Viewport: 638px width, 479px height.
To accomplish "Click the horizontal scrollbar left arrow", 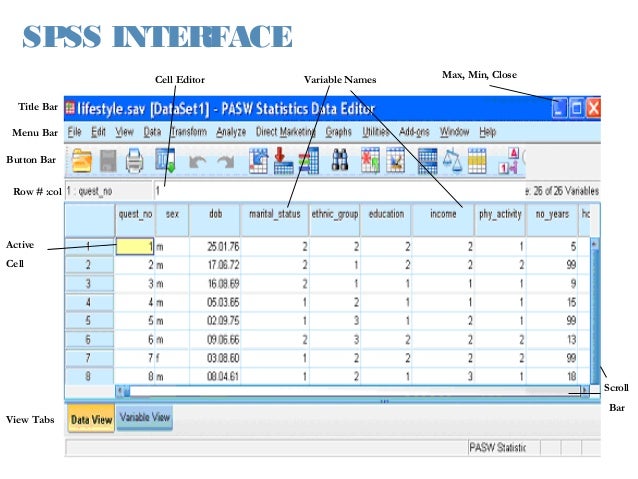I will 120,391.
